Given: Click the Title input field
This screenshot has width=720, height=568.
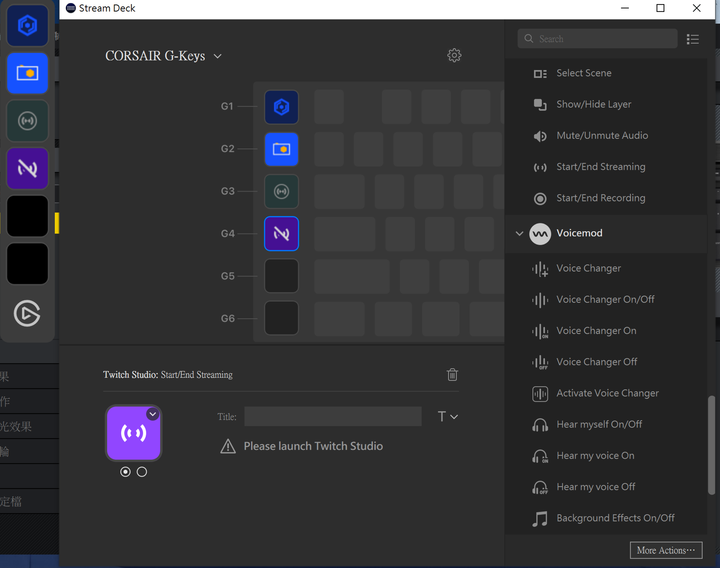Looking at the screenshot, I should 333,416.
